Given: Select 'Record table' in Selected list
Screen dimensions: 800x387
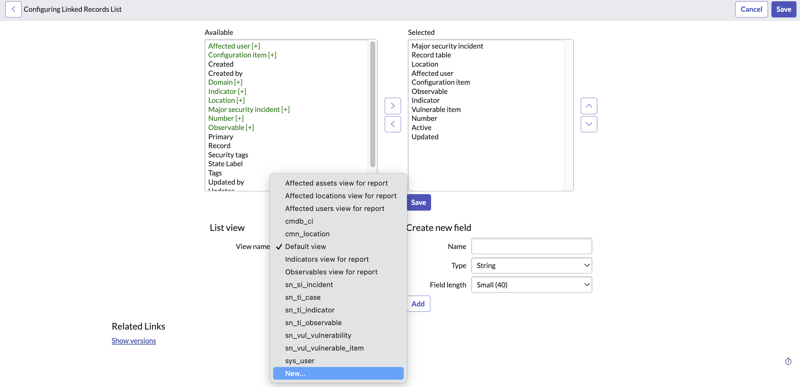Looking at the screenshot, I should click(x=431, y=55).
